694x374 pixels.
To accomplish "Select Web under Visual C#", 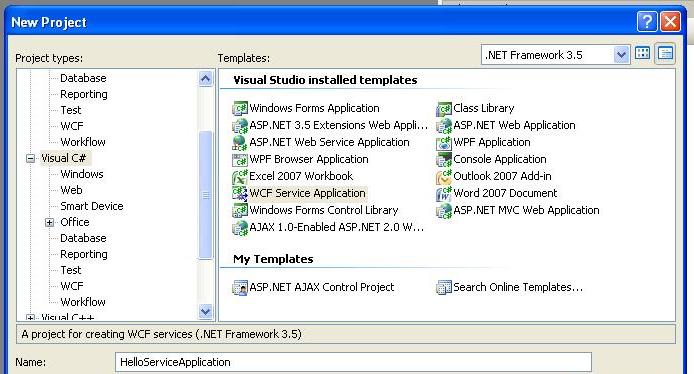I will tap(71, 190).
